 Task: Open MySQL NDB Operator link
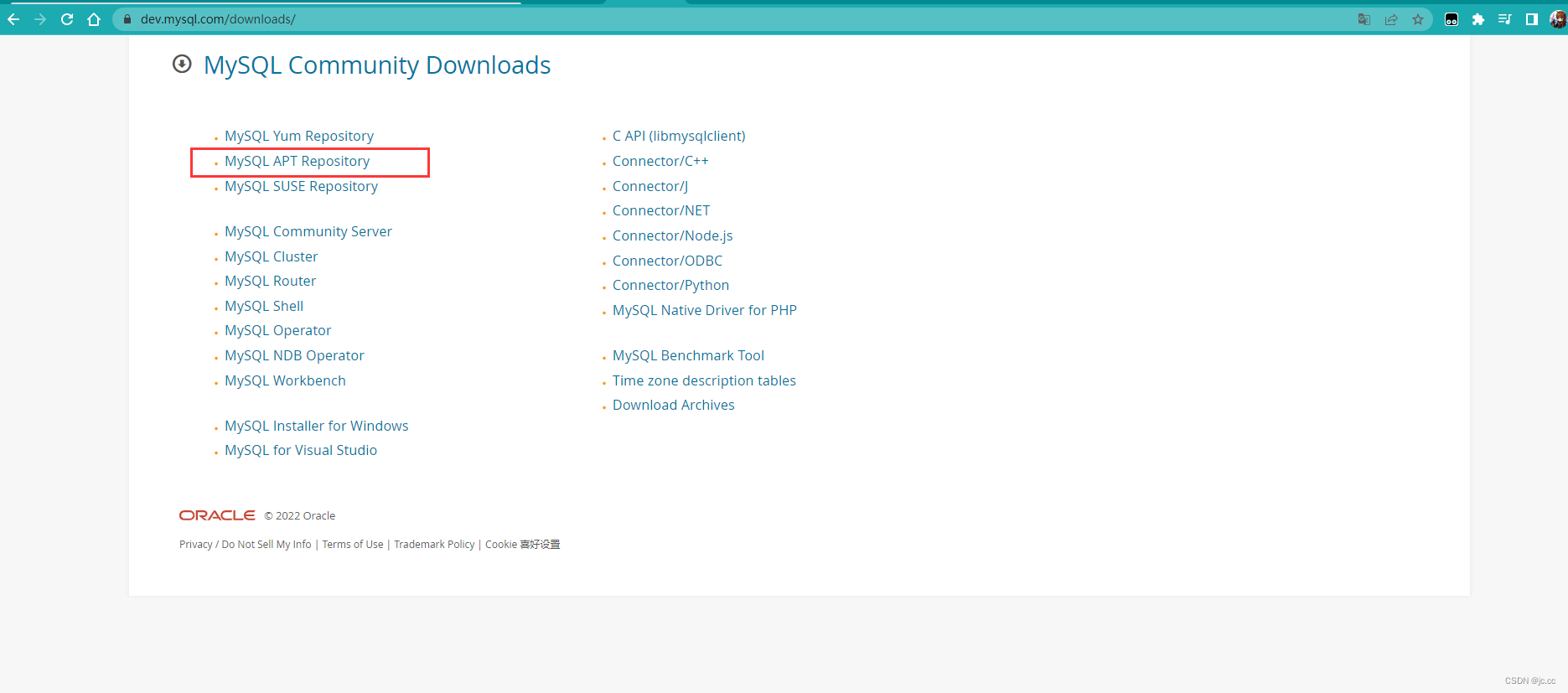(x=294, y=355)
